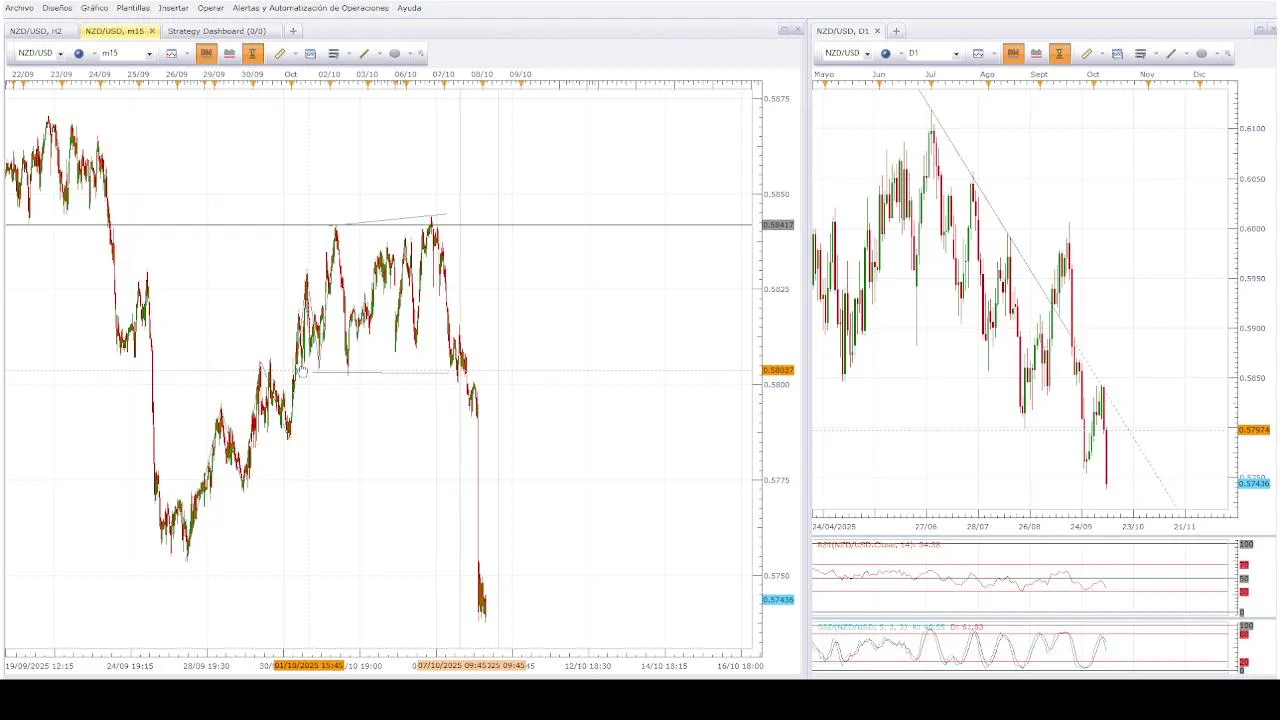Click the orange 0.57974 price label on D1 chart
The height and width of the screenshot is (720, 1280).
[1254, 430]
